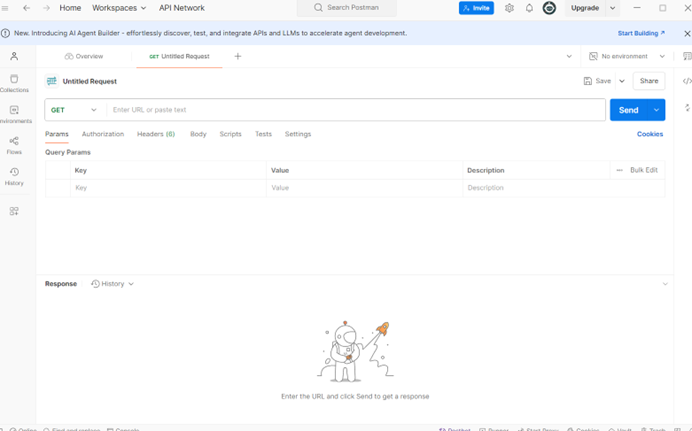Click the Key input cell
Screen dimensions: 692x431
(168, 188)
